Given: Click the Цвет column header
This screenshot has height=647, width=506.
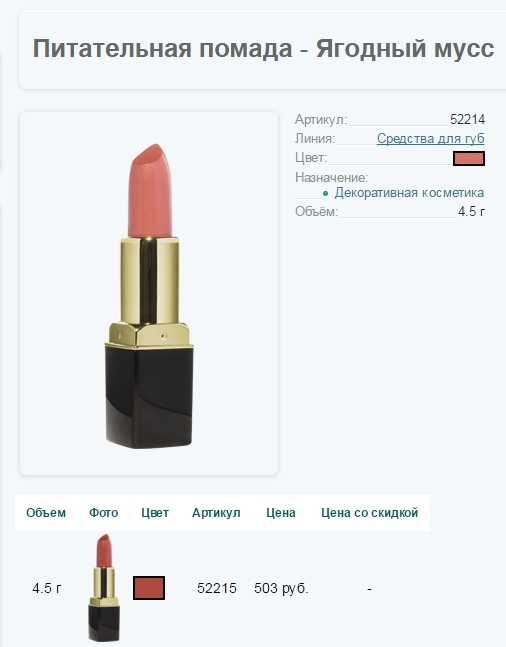Looking at the screenshot, I should 155,513.
